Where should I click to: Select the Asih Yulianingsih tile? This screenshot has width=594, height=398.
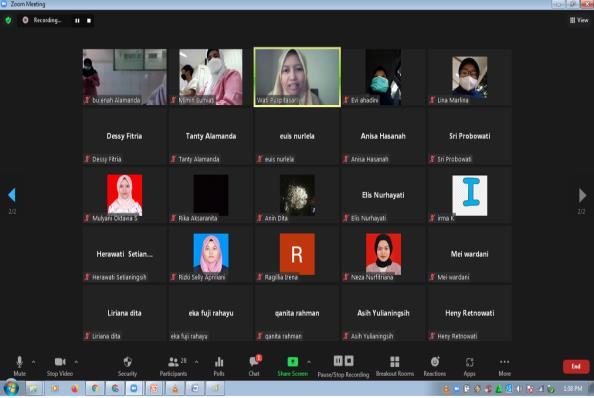tap(383, 313)
